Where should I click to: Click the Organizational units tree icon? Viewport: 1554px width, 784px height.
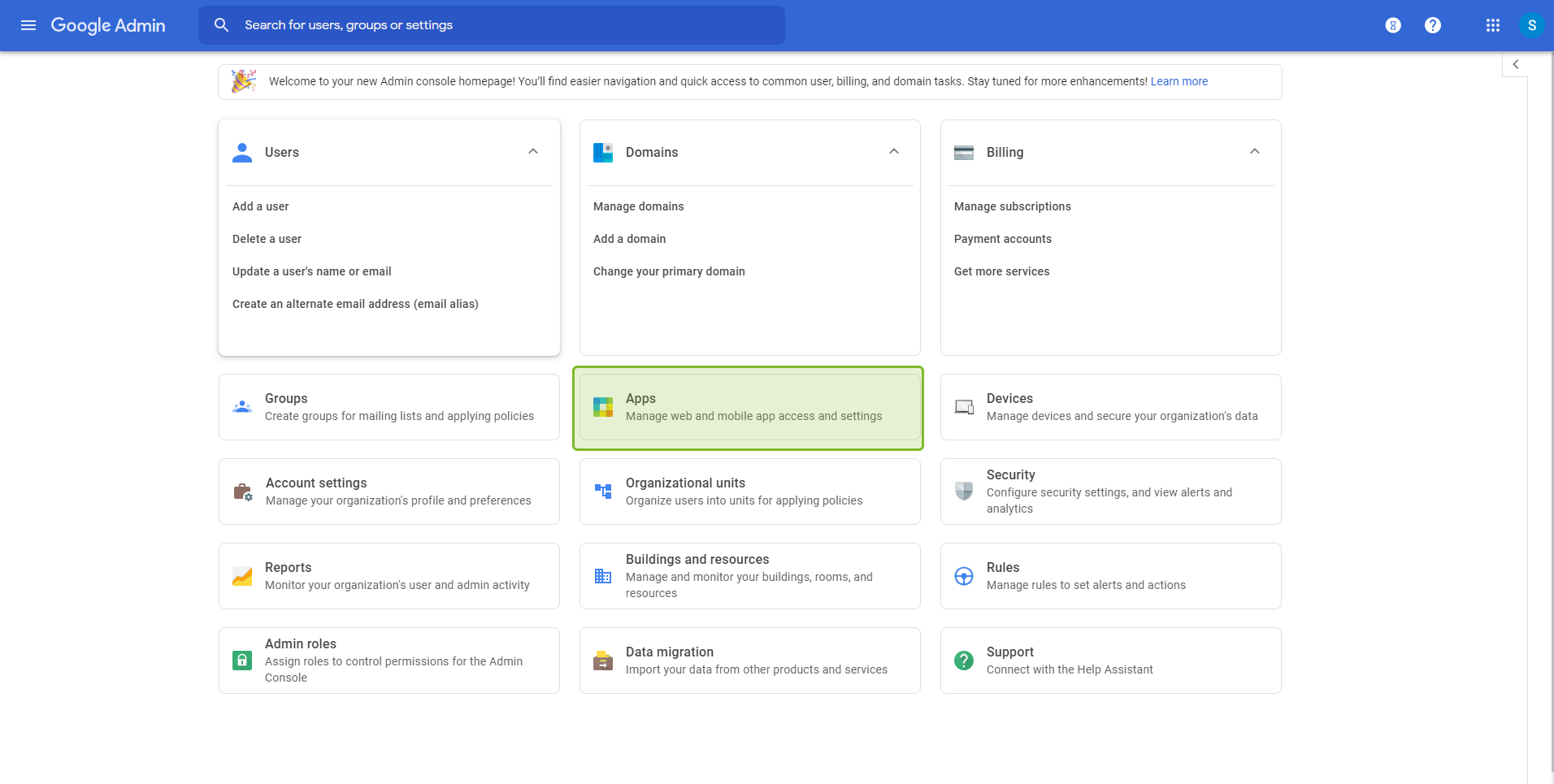(603, 492)
